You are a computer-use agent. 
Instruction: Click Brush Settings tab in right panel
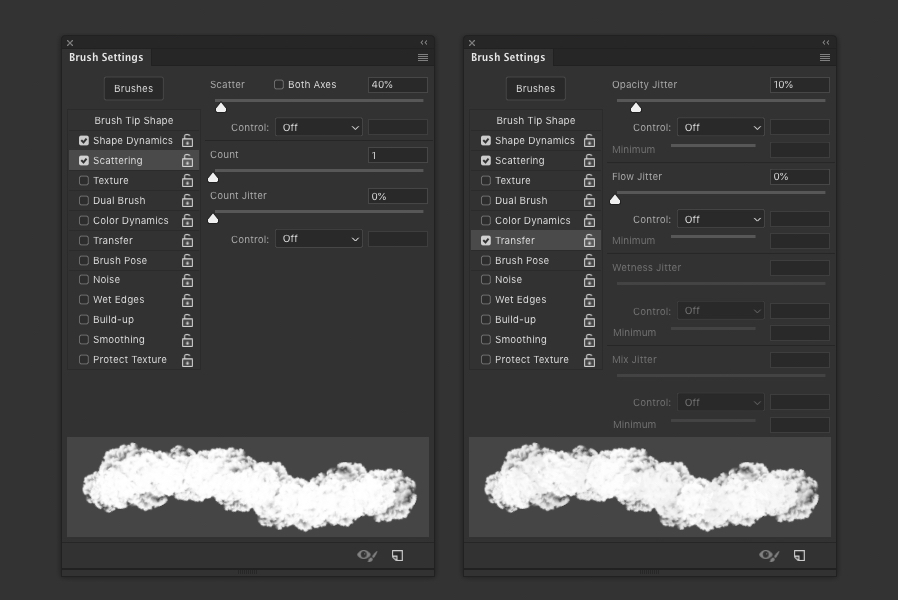pyautogui.click(x=509, y=57)
